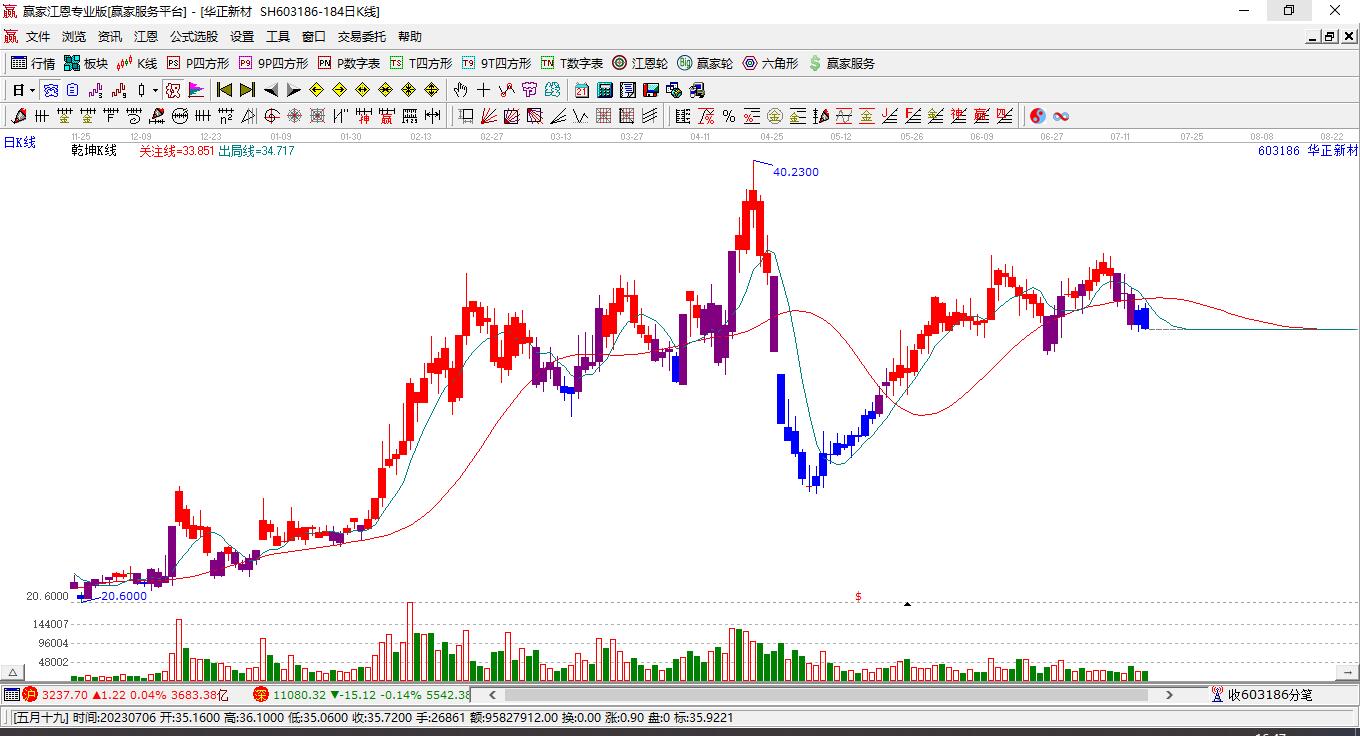This screenshot has width=1360, height=736.
Task: Select the hand pan tool
Action: pos(461,90)
